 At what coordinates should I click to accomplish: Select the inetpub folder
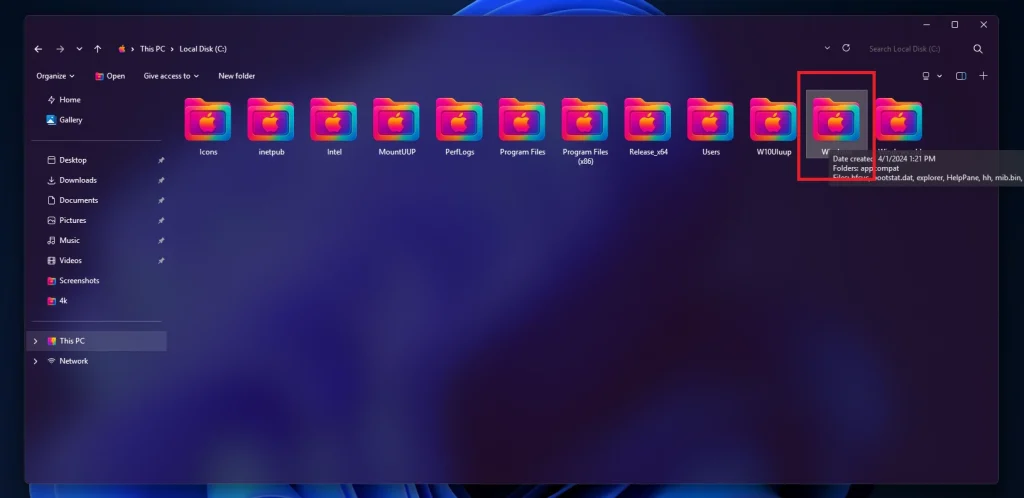point(271,127)
